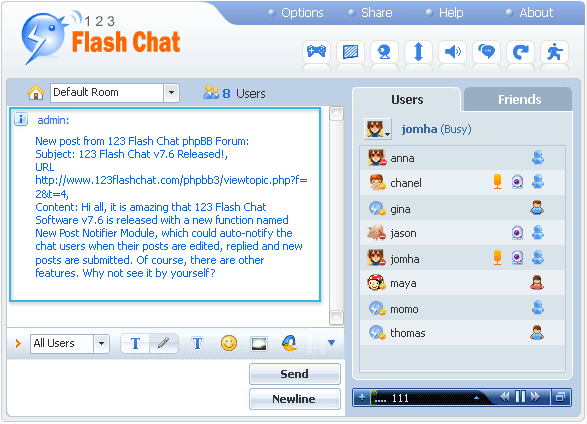Click the 123 Flash Chat logo
This screenshot has height=424, width=587.
pos(101,37)
